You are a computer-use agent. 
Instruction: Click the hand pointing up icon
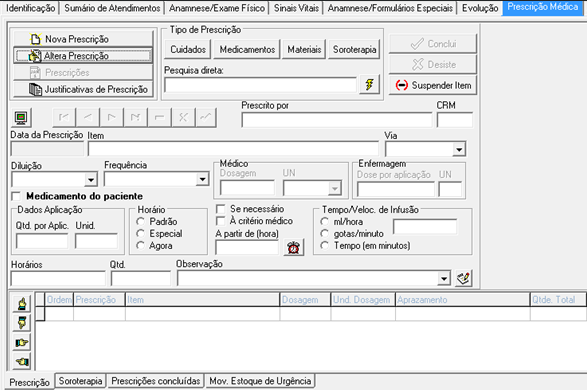[22, 303]
